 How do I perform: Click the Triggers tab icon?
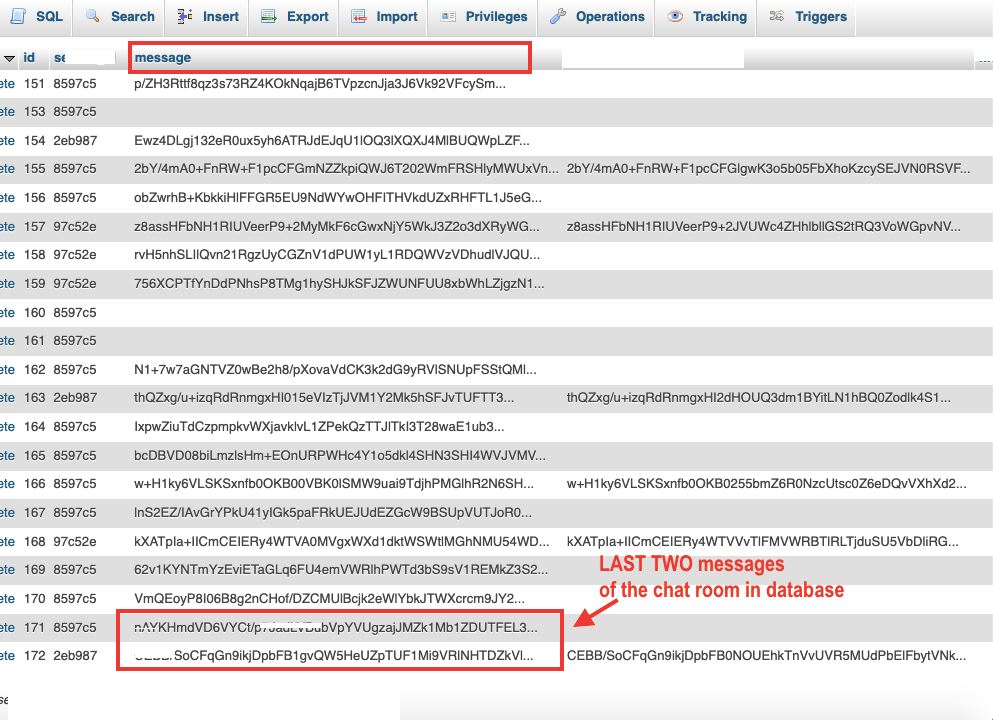777,16
